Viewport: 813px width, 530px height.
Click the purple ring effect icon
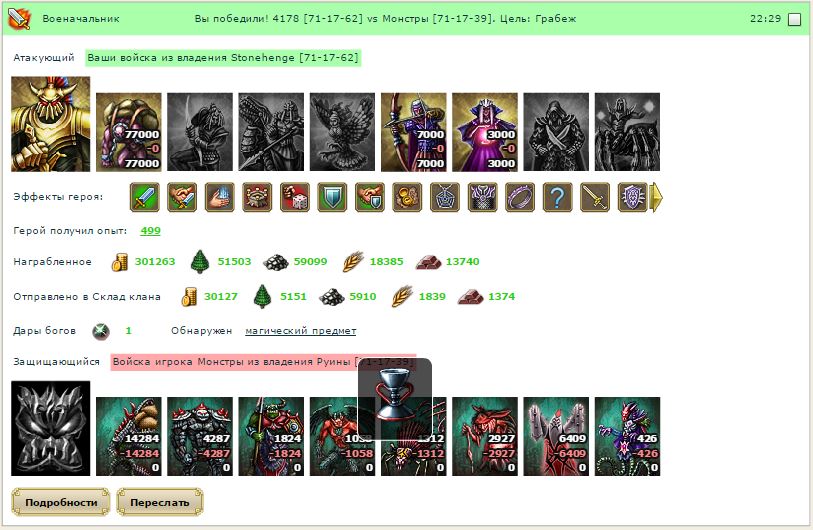520,198
